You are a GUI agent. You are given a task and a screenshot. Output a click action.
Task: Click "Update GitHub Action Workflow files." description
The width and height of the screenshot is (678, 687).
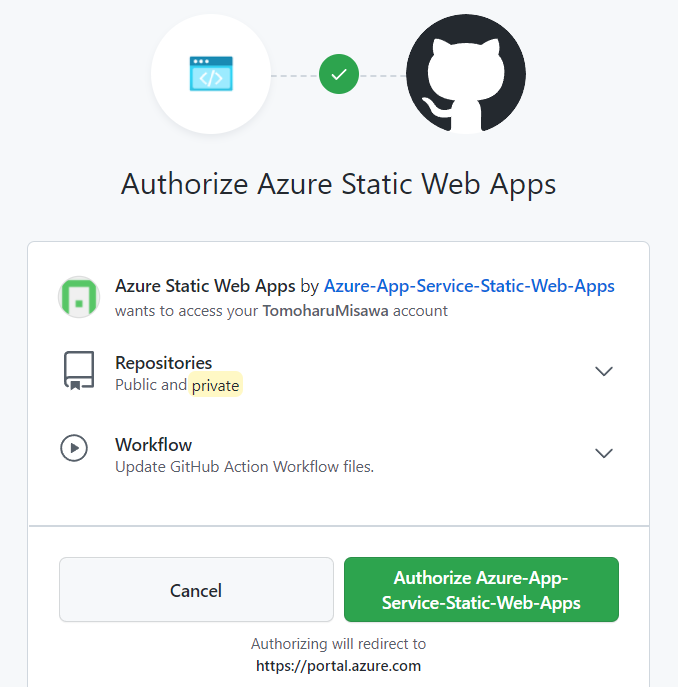(244, 467)
